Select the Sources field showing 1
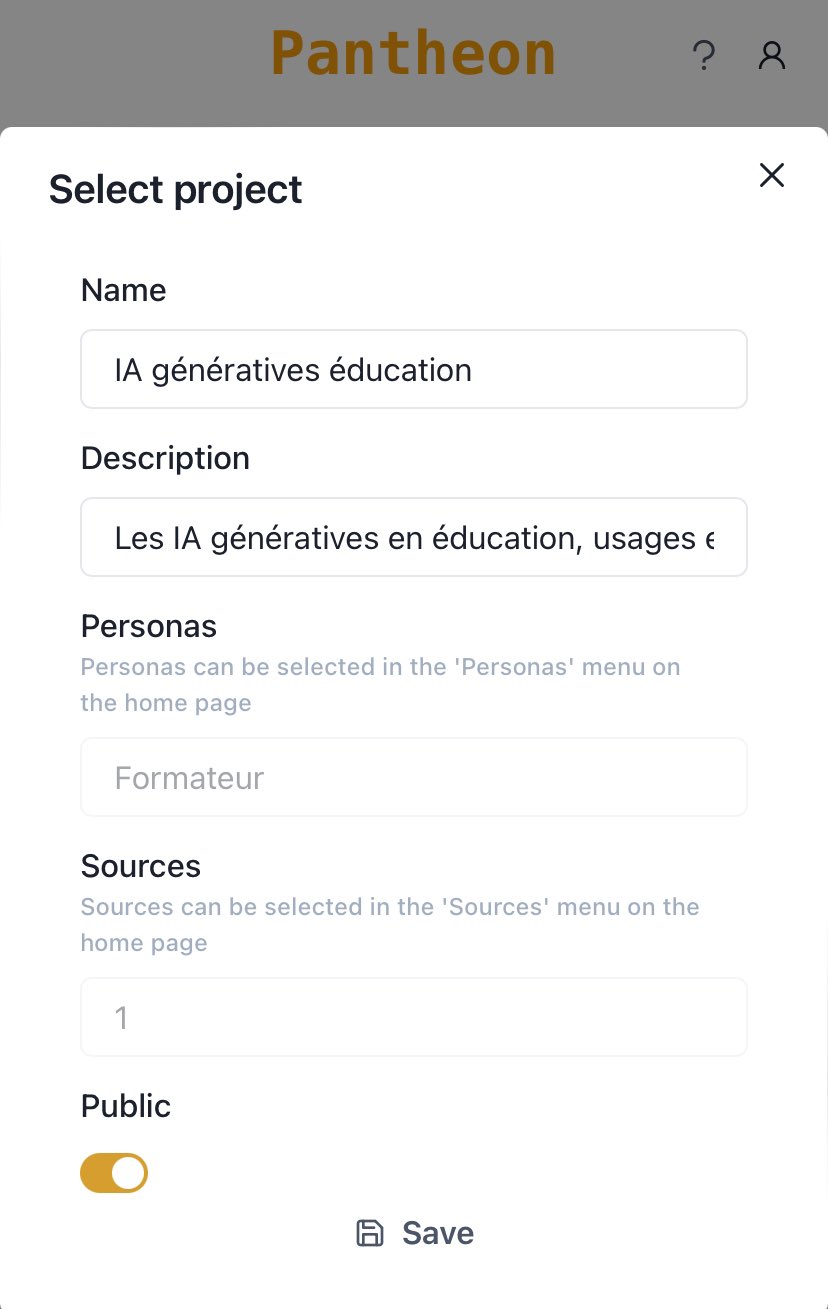This screenshot has width=828, height=1309. coord(414,1017)
